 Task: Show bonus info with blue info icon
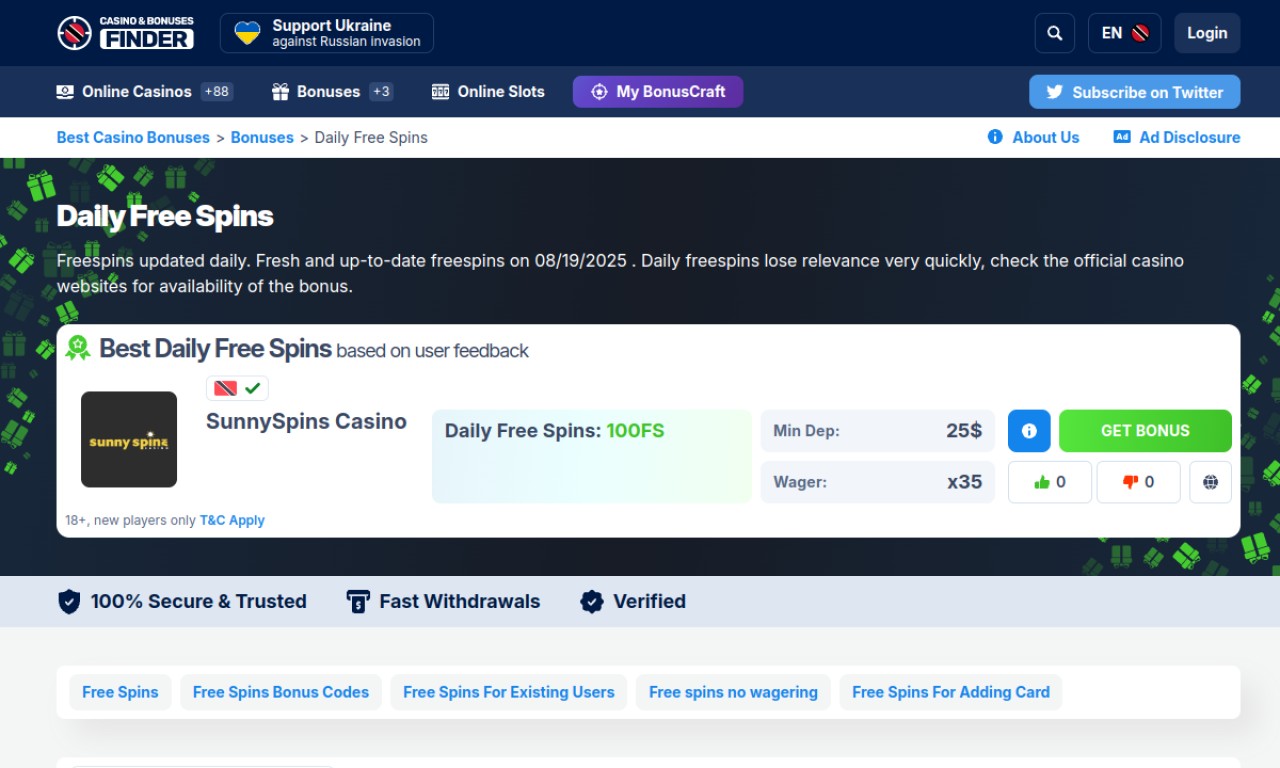coord(1029,431)
